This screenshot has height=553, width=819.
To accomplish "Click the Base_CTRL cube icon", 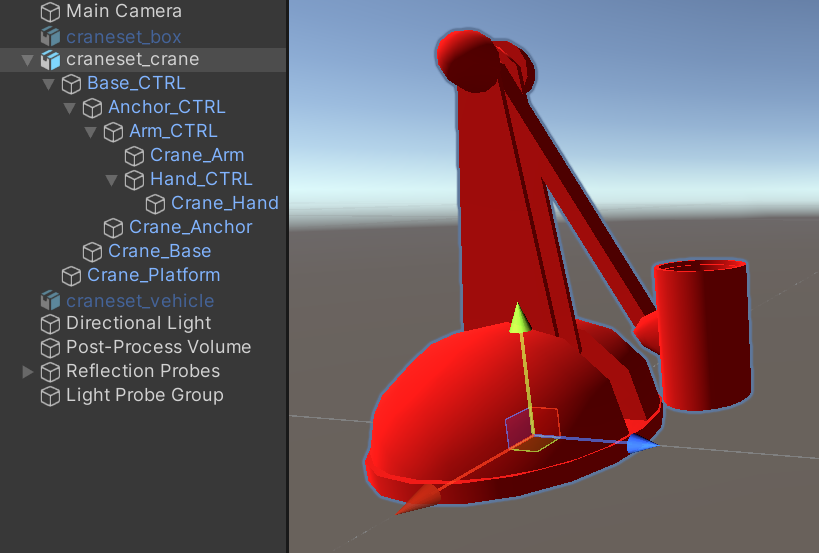I will (x=71, y=84).
